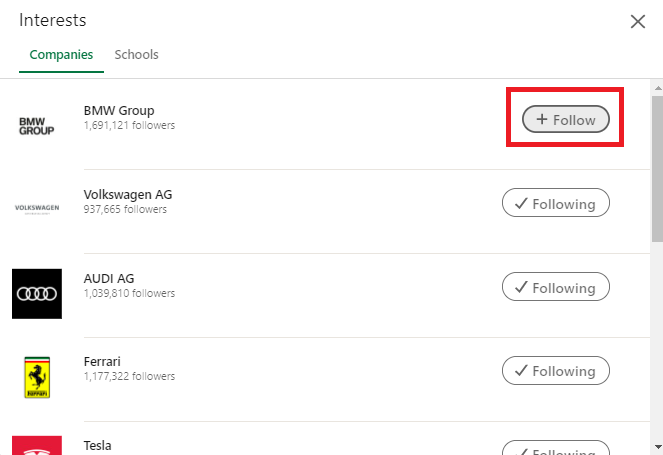Toggle Following button for Tesla

click(x=556, y=448)
